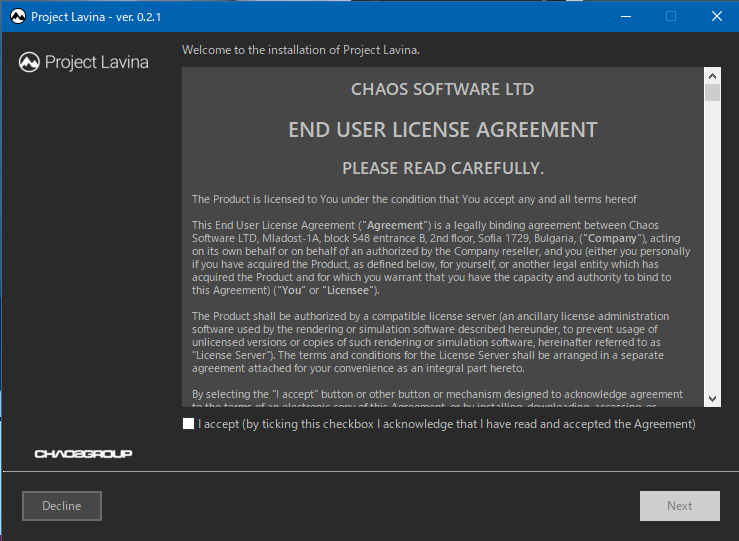
Task: Click the Project Lavina title bar icon
Action: pyautogui.click(x=18, y=16)
